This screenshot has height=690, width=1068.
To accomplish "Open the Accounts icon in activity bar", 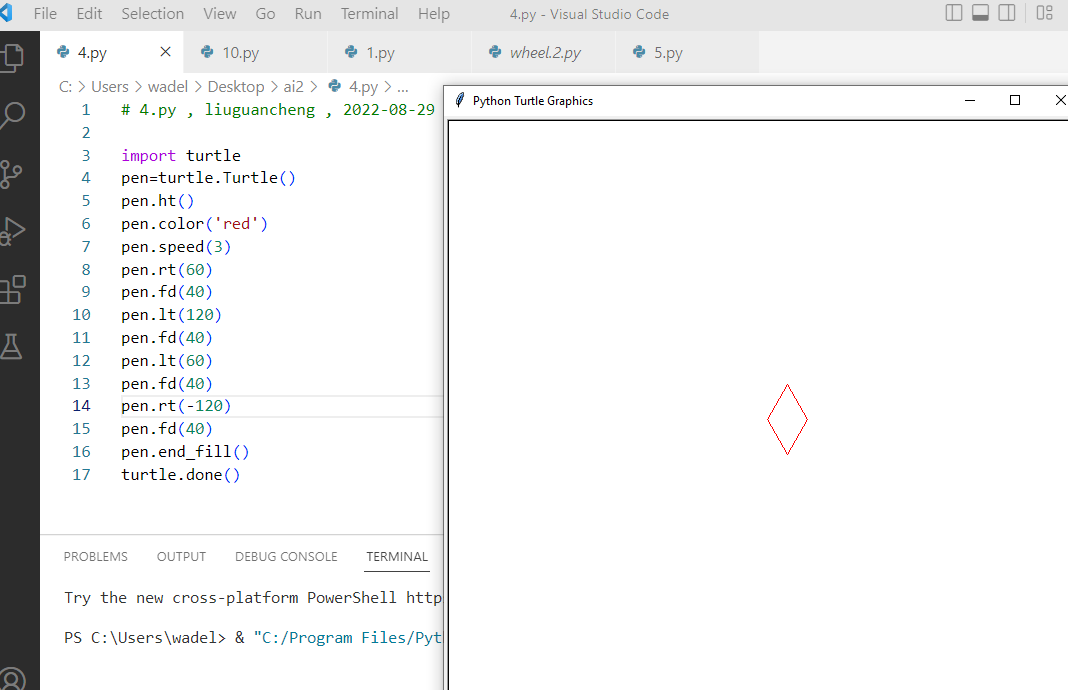I will (14, 676).
